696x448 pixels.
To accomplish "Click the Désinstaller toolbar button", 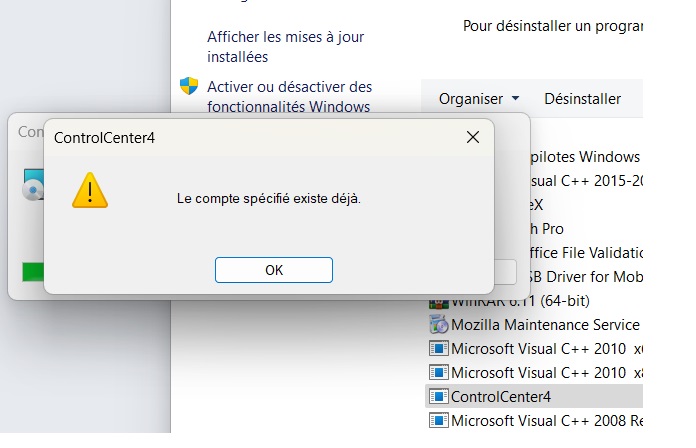I will coord(582,99).
